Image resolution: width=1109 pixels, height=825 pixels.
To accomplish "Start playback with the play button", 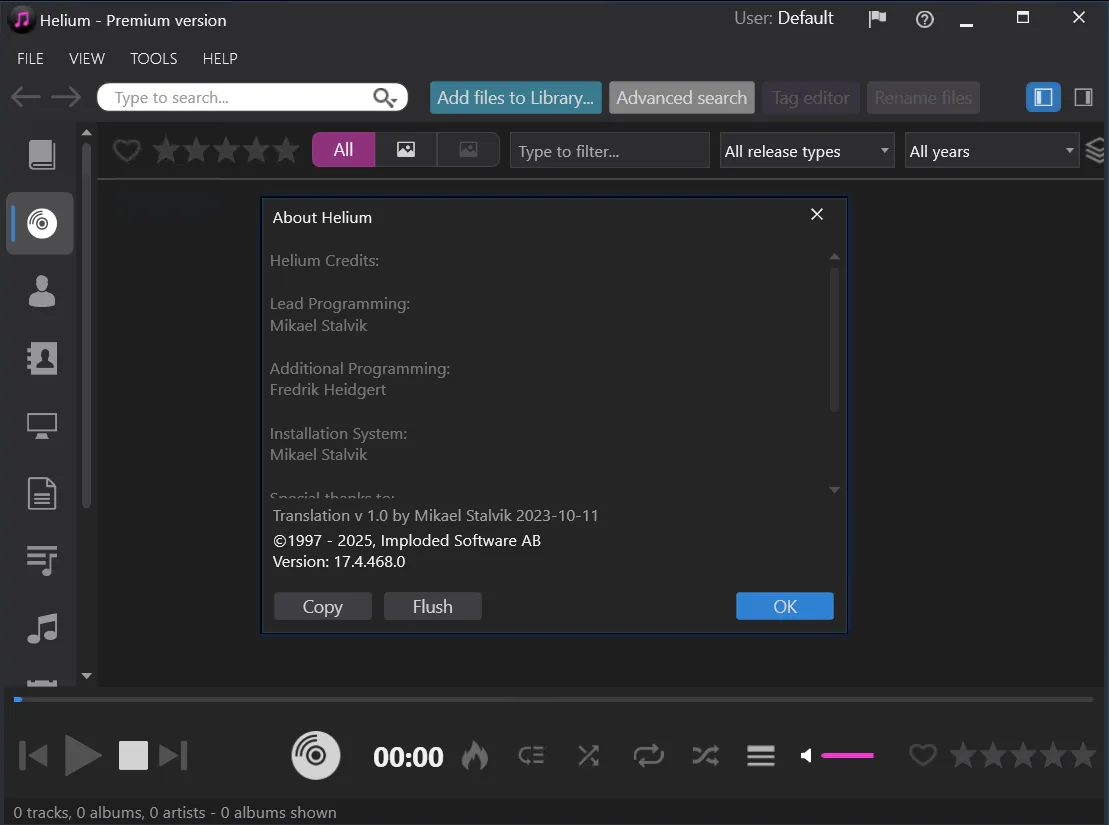I will pyautogui.click(x=83, y=756).
